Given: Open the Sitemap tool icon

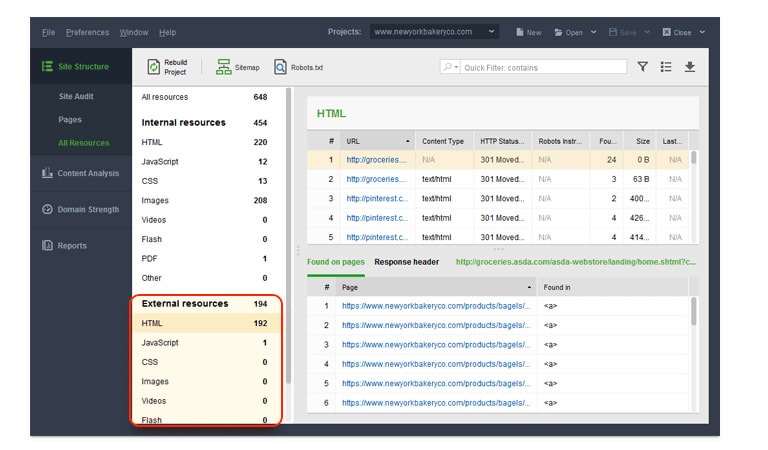Looking at the screenshot, I should point(224,67).
